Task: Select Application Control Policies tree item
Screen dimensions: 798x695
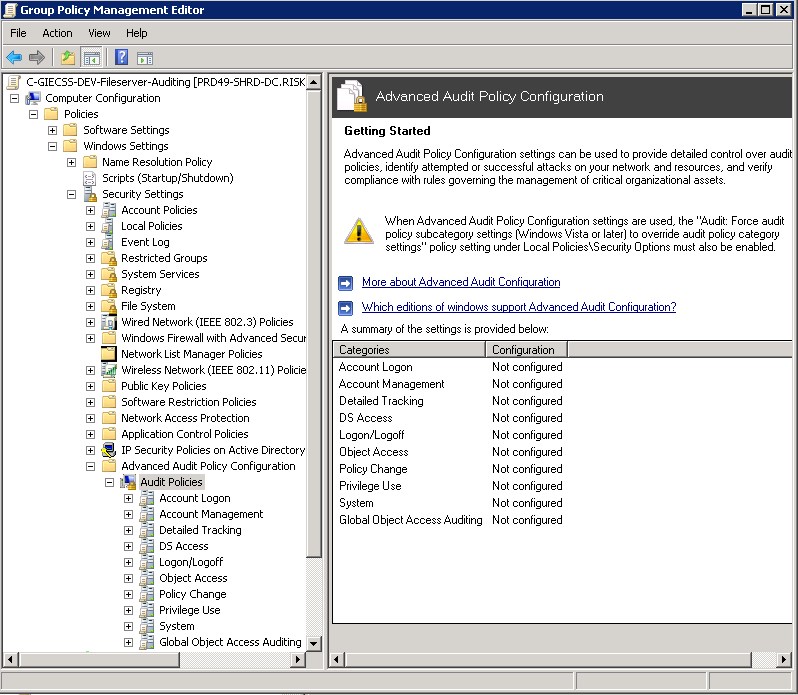Action: coord(185,434)
